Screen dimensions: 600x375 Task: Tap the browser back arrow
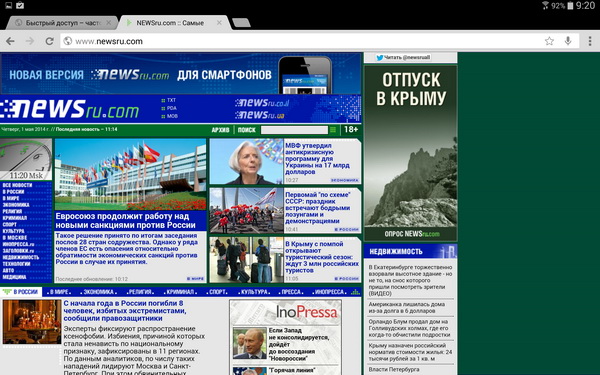point(10,41)
